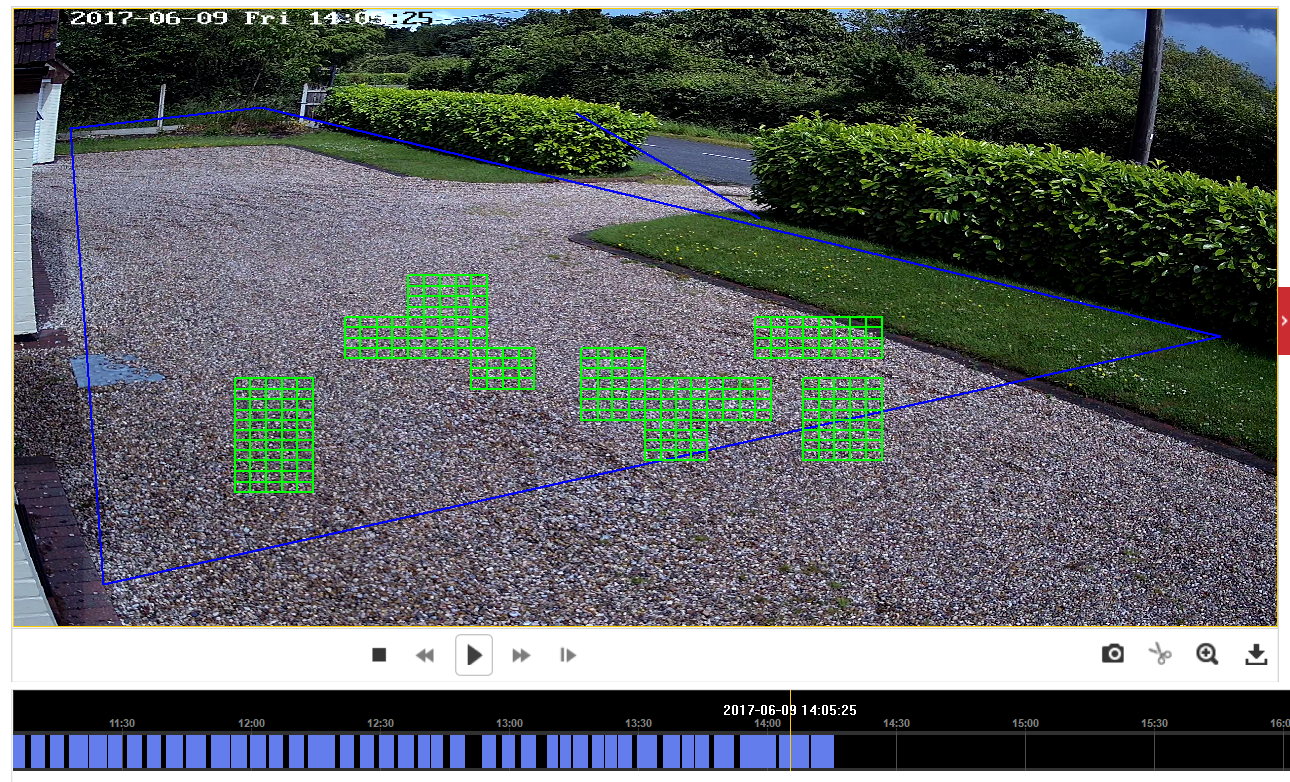The width and height of the screenshot is (1290, 782).
Task: Click the timestamp overlay in the video frame
Action: 251,18
